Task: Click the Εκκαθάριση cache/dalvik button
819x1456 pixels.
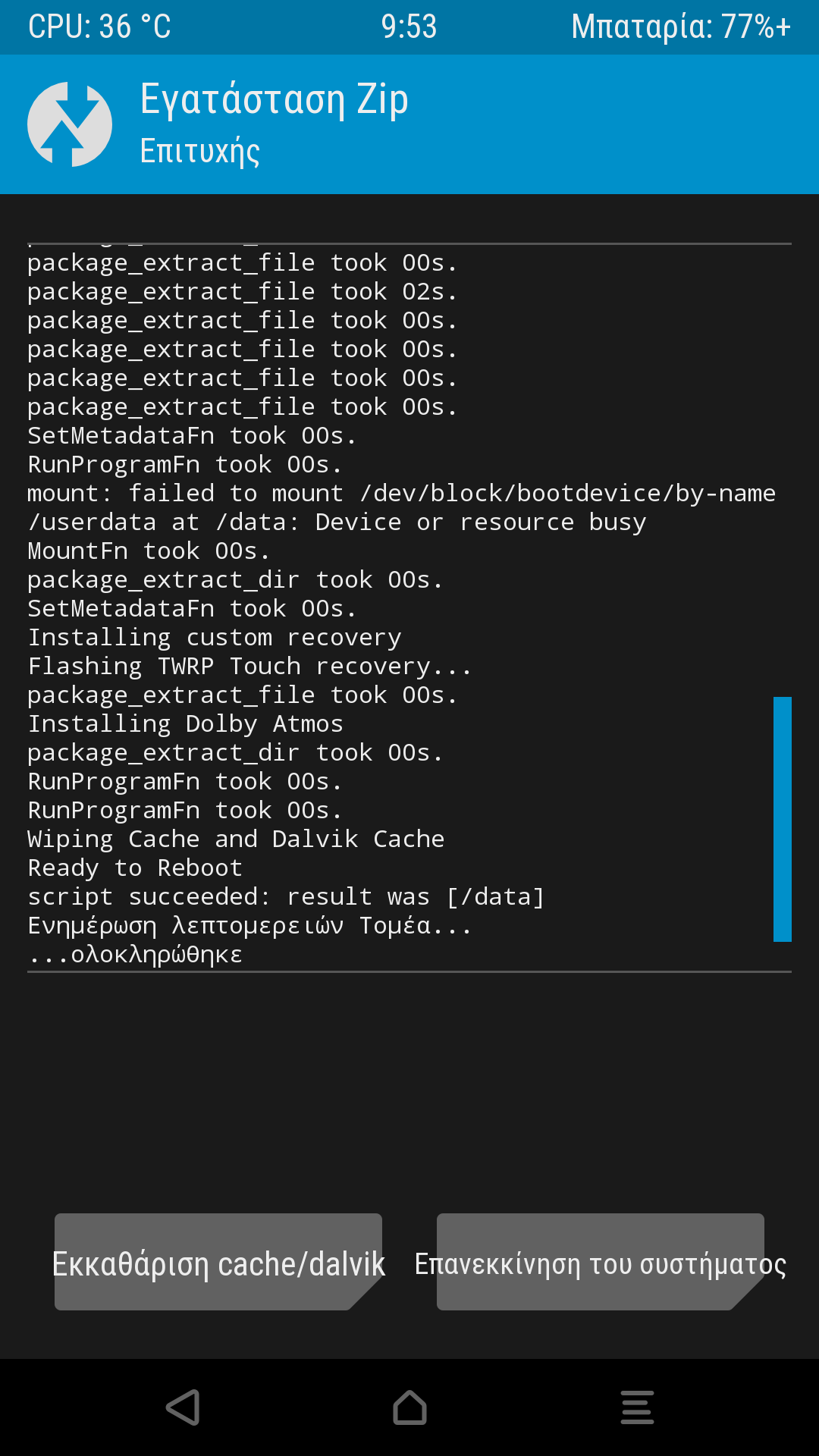Action: click(x=218, y=1263)
